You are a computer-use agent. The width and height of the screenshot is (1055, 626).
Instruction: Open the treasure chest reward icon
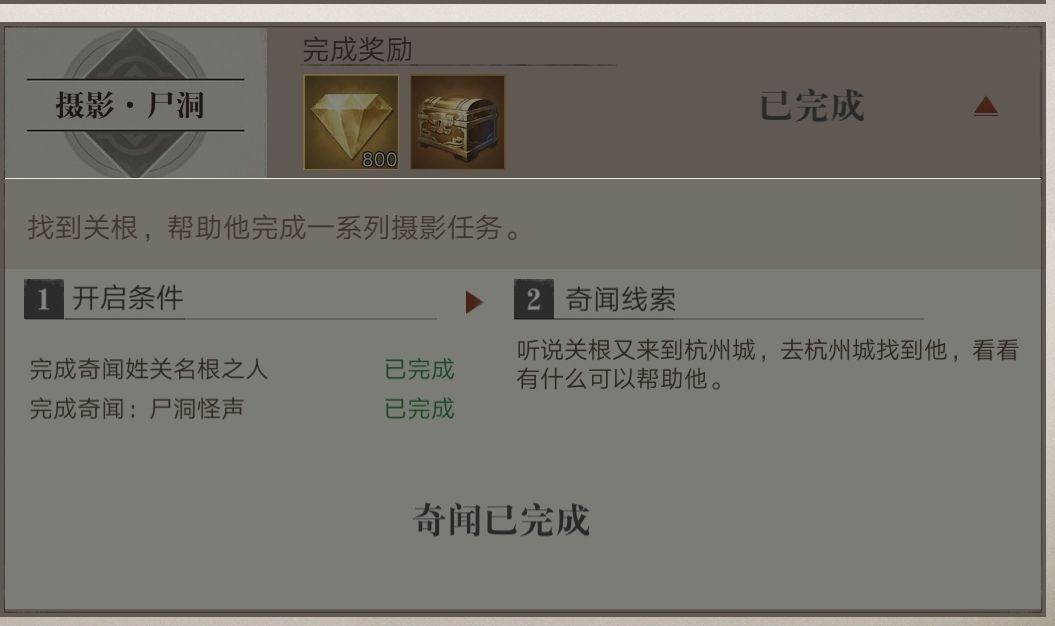pos(458,122)
